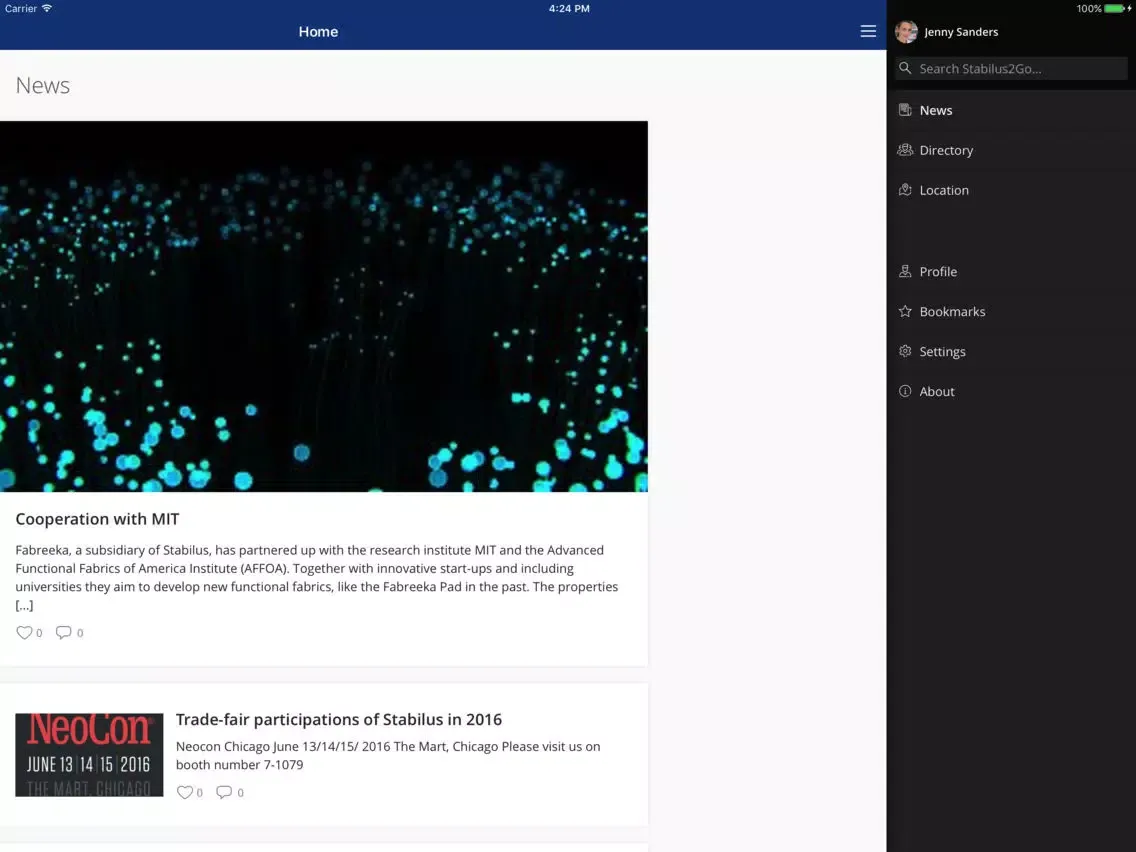Click the Profile person icon
Viewport: 1136px width, 852px height.
[x=905, y=272]
